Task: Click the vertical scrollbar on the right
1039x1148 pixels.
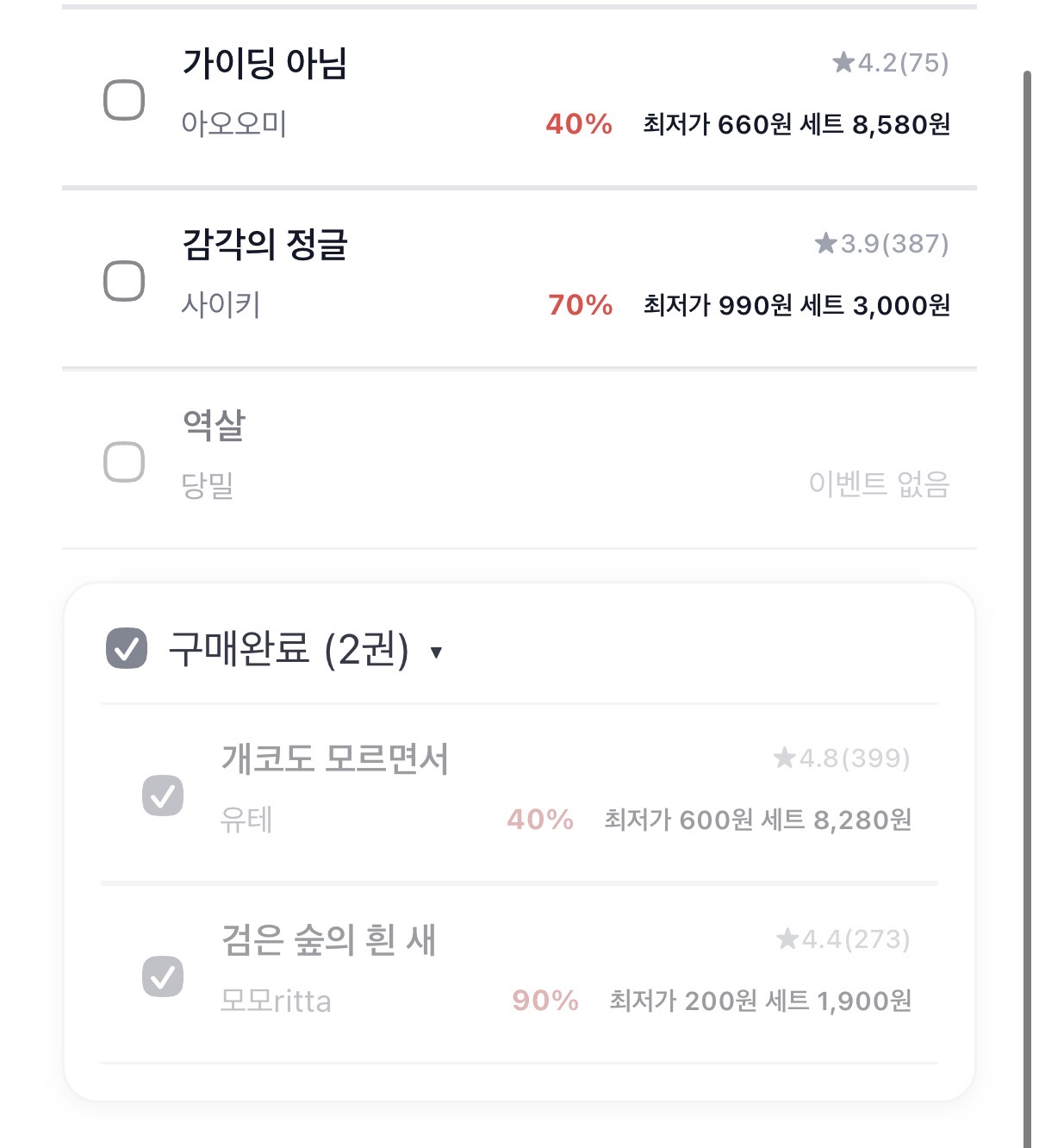Action: pyautogui.click(x=1027, y=603)
